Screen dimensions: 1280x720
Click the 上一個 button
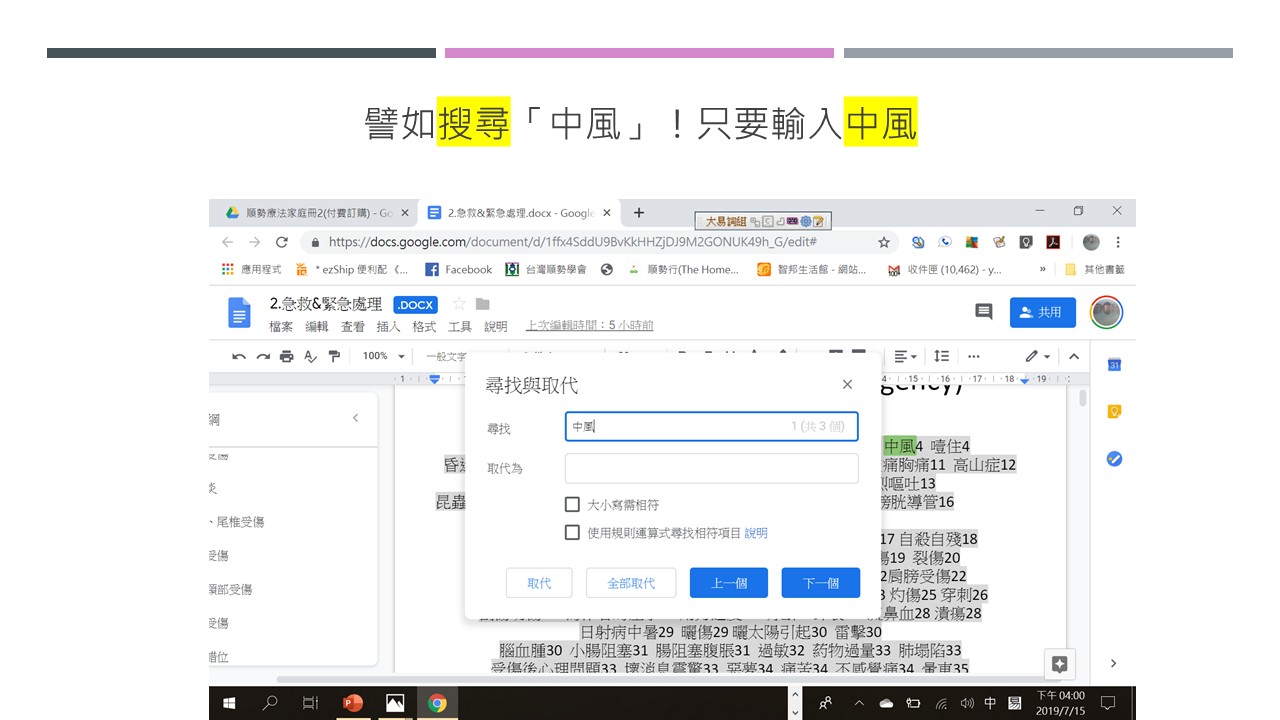tap(729, 583)
